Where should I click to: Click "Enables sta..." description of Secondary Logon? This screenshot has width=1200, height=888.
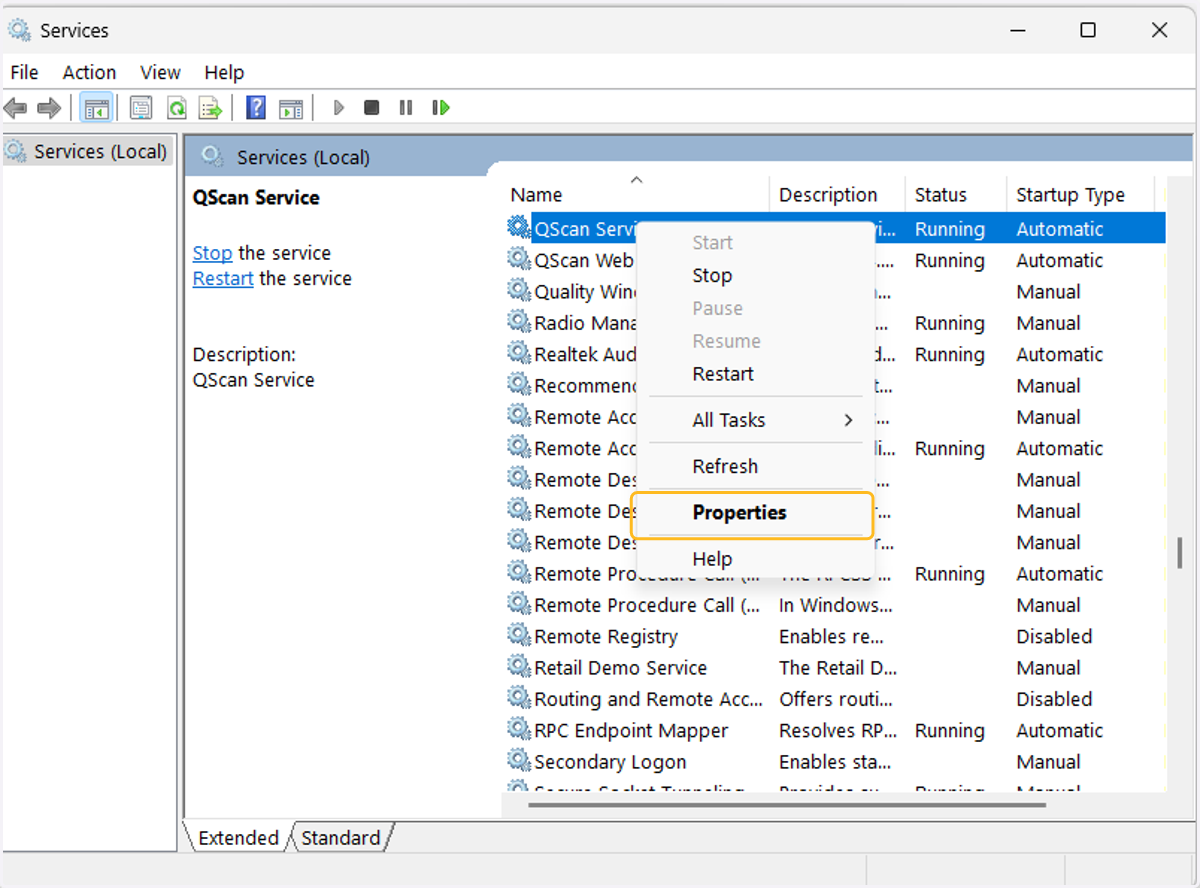835,761
